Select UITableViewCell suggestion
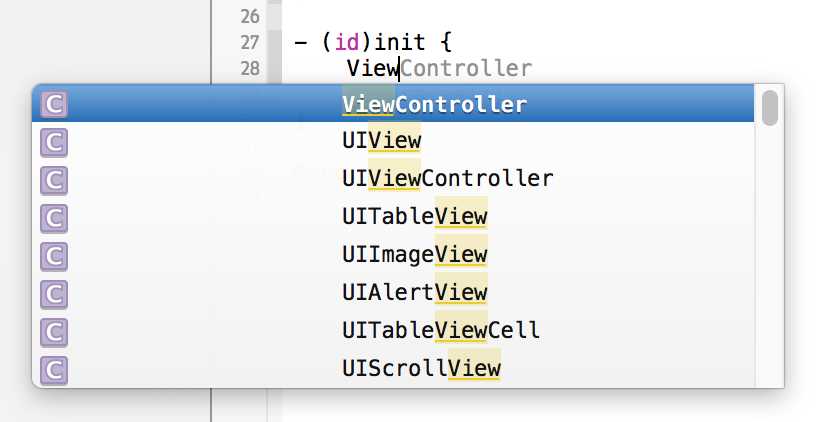The width and height of the screenshot is (816, 422). [x=393, y=331]
